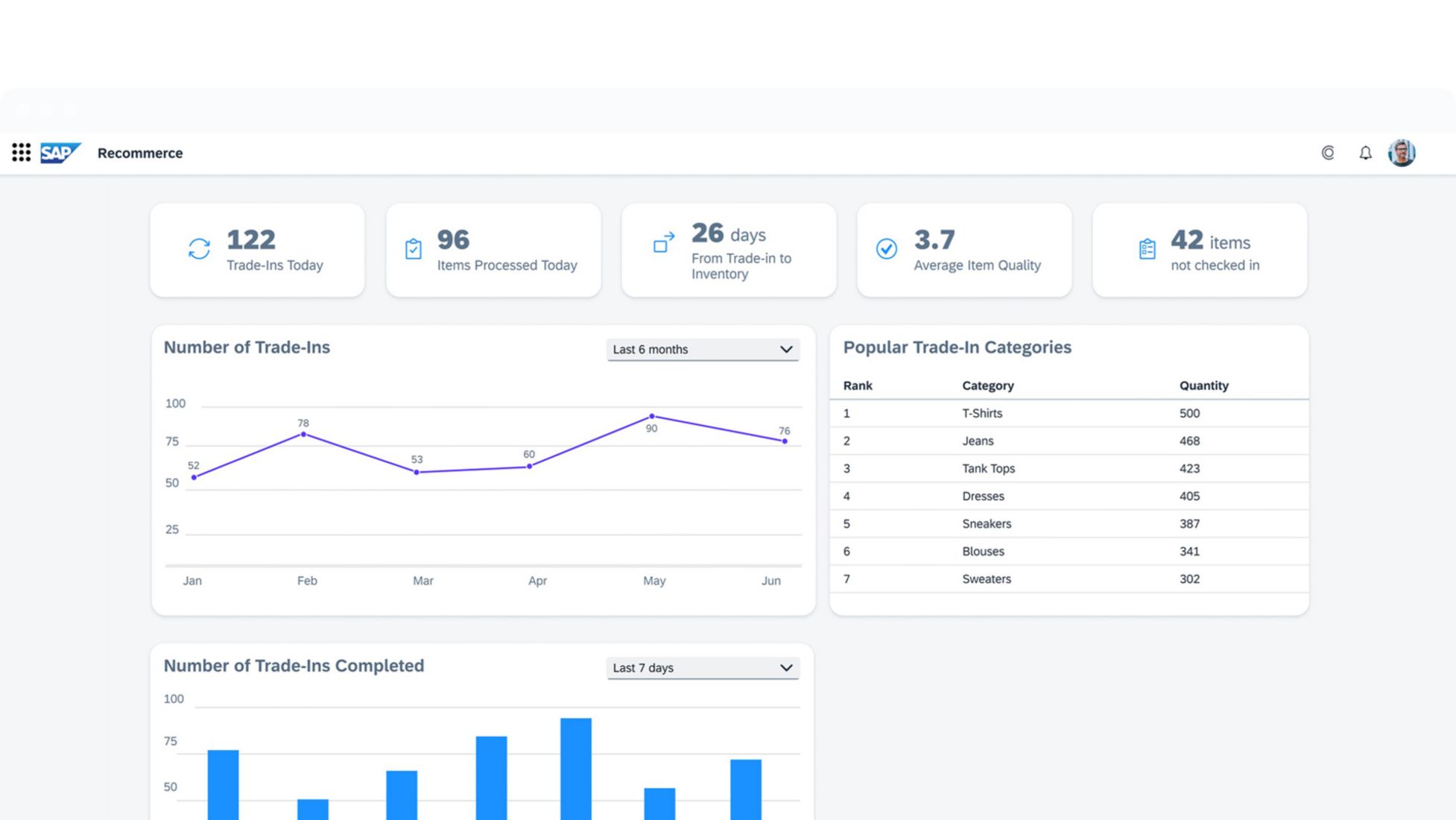Open the notifications bell
The image size is (1456, 820).
pyautogui.click(x=1365, y=153)
